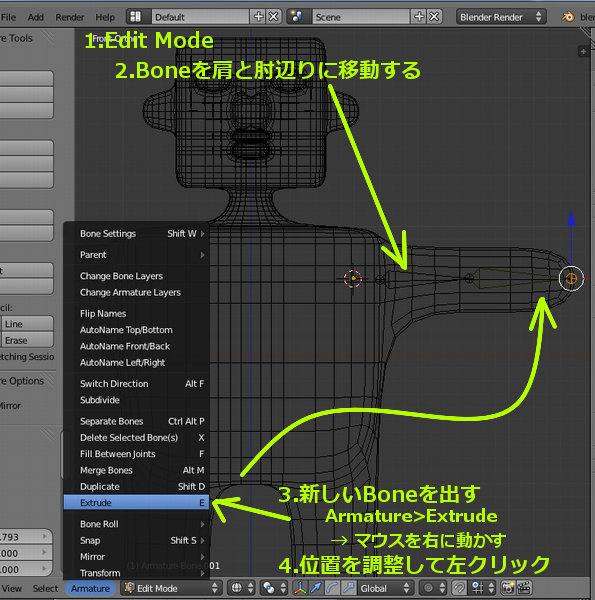595x600 pixels.
Task: Expand the Parent submenu
Action: click(137, 255)
